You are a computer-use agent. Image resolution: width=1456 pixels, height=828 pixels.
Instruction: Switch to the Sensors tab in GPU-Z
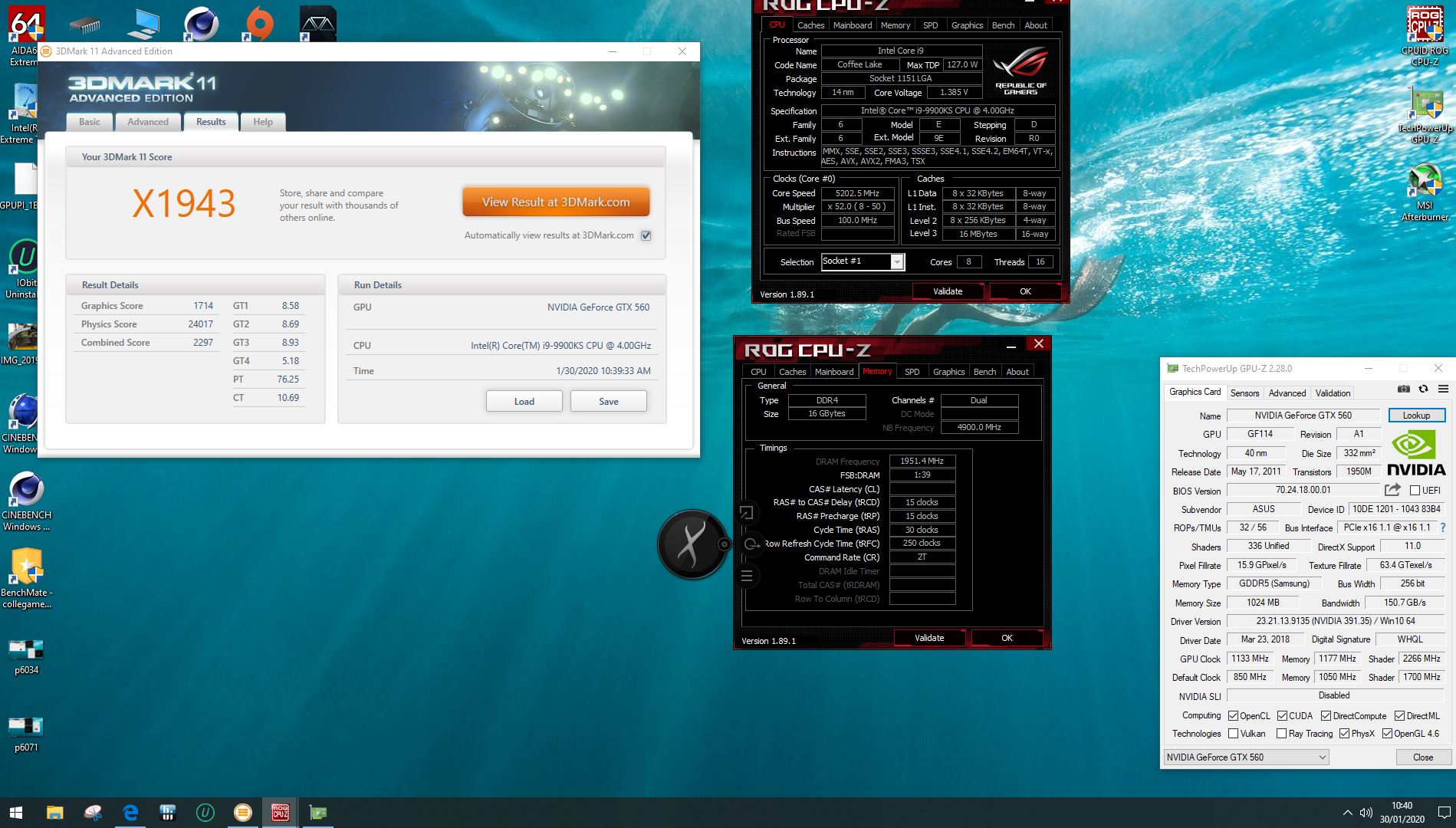click(x=1244, y=393)
